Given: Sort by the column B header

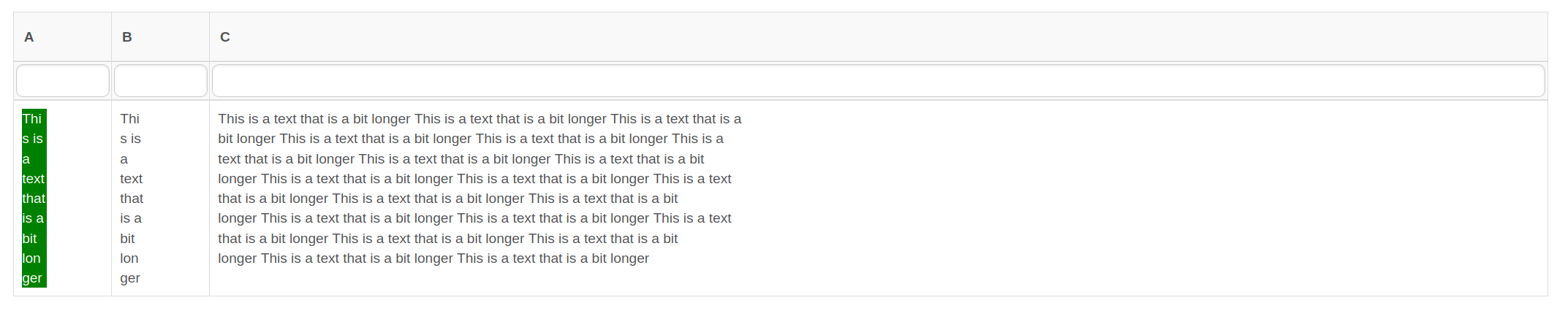Looking at the screenshot, I should pyautogui.click(x=127, y=37).
